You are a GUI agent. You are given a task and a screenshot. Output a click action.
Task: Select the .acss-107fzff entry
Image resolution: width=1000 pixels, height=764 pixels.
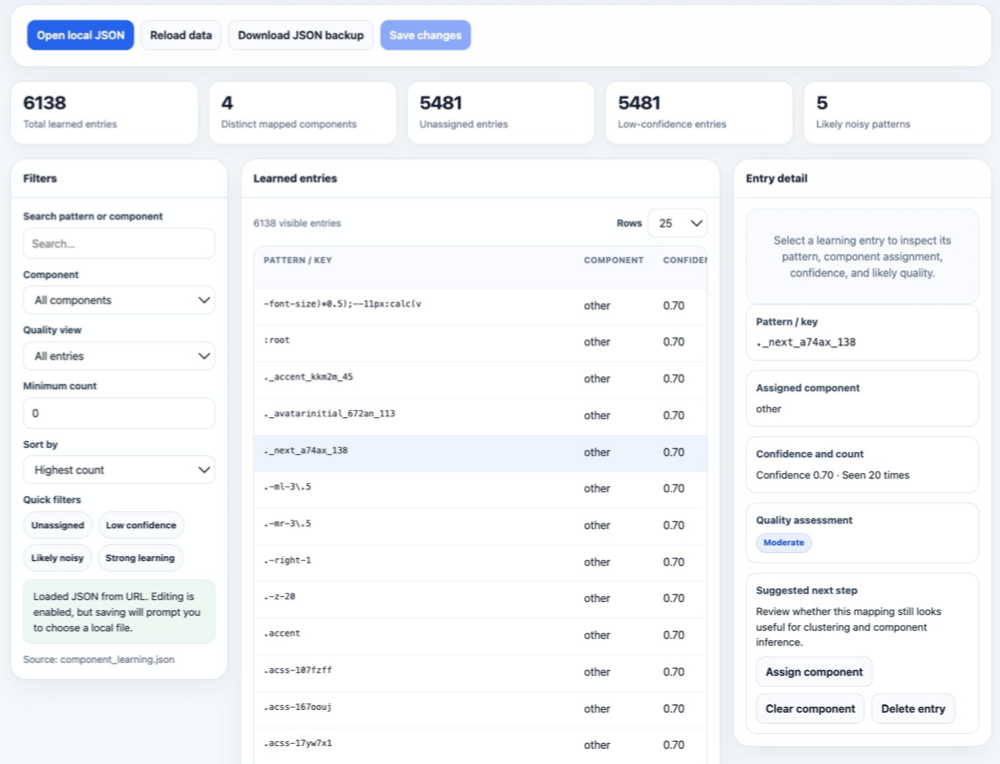[480, 673]
